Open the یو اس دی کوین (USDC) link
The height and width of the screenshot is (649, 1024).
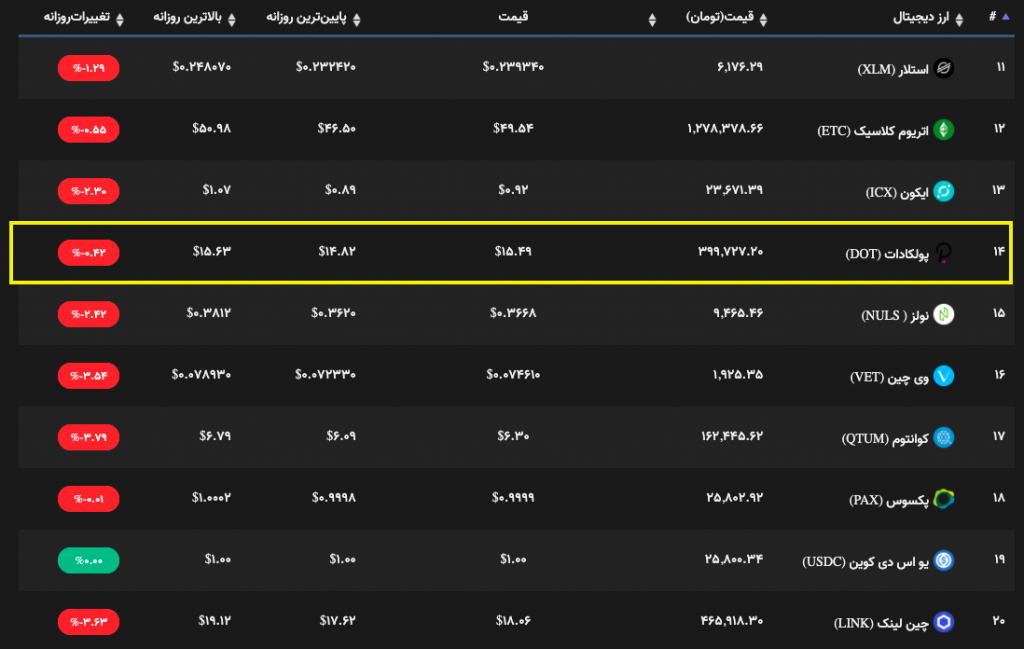click(x=865, y=562)
